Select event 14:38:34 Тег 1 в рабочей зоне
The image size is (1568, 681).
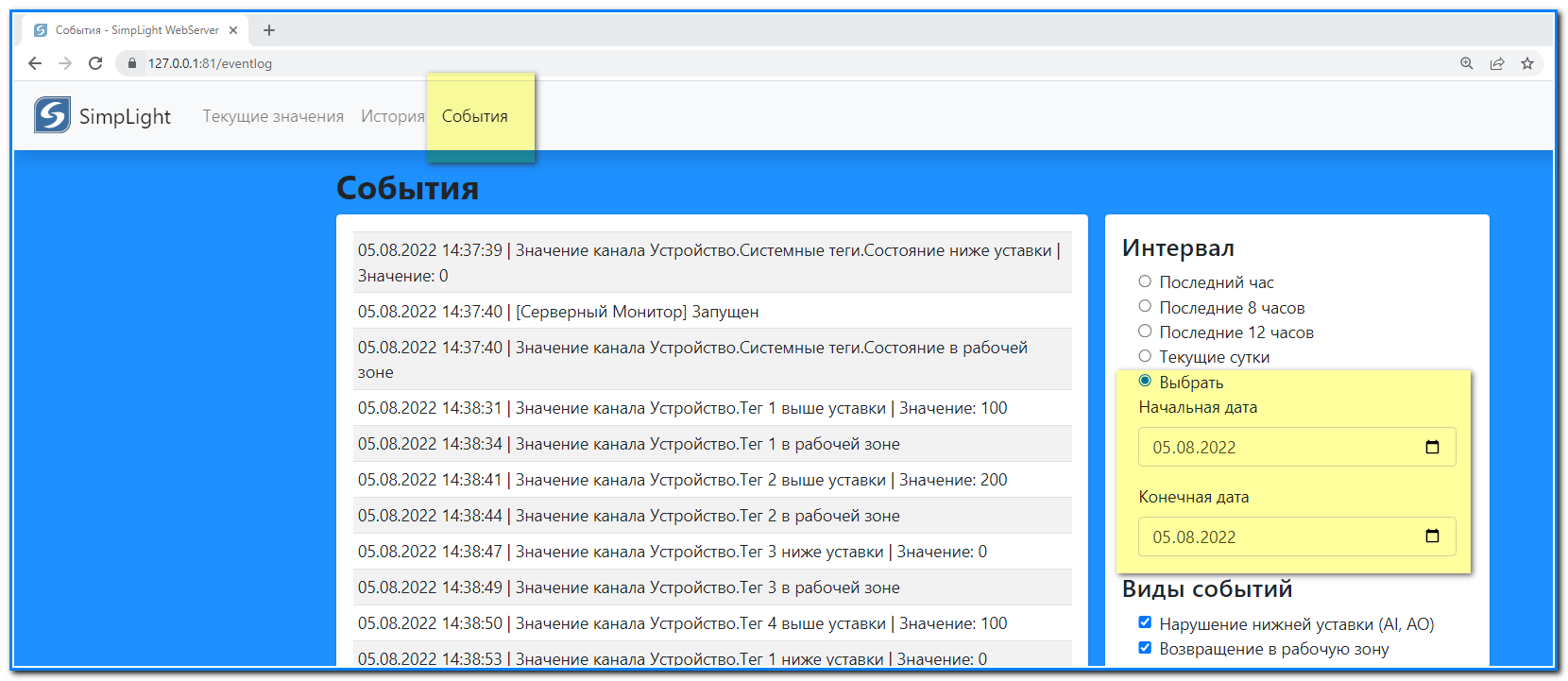coord(712,444)
